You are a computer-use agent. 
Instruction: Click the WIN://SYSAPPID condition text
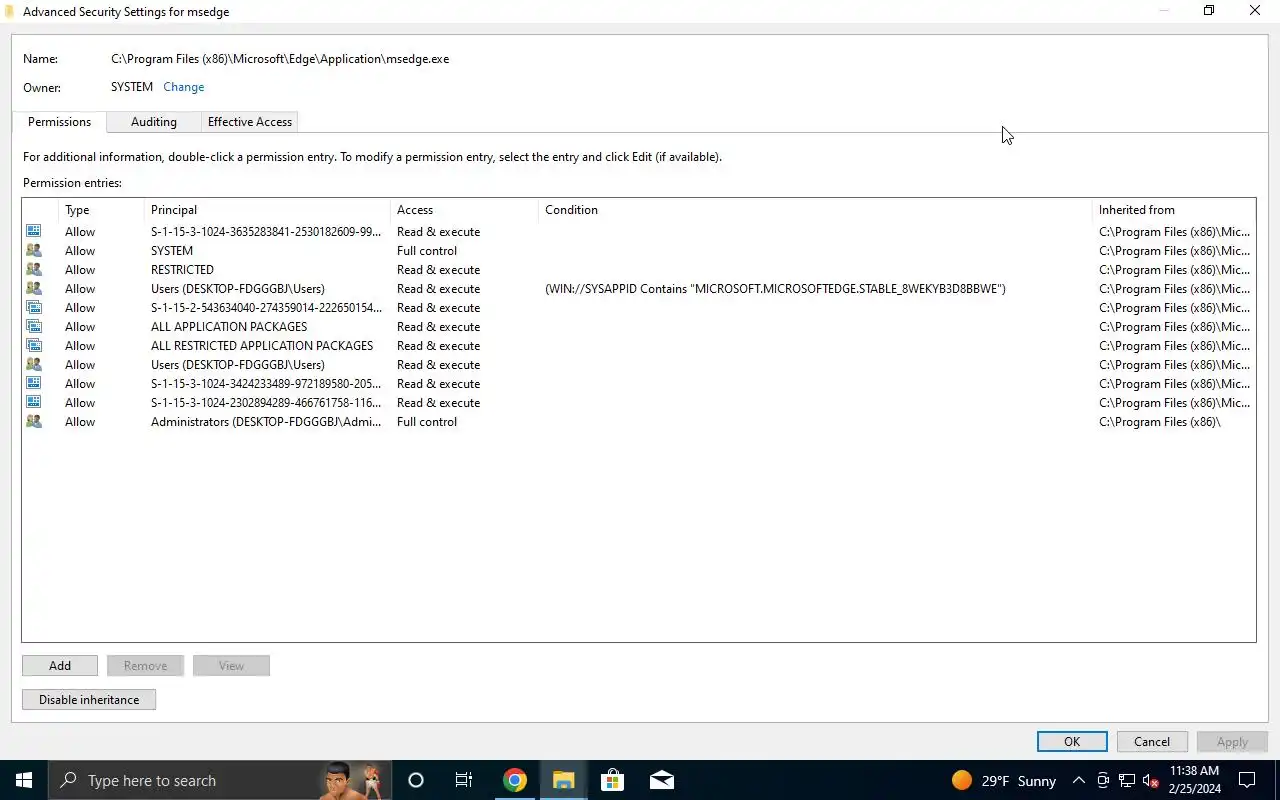pyautogui.click(x=775, y=289)
